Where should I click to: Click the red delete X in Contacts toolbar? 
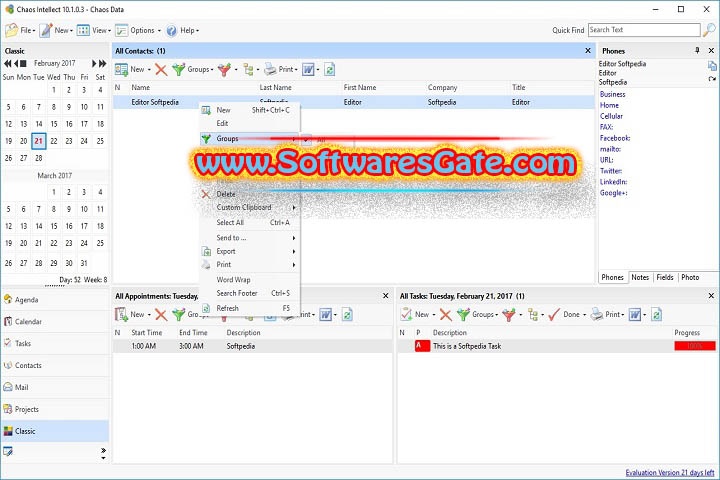161,70
